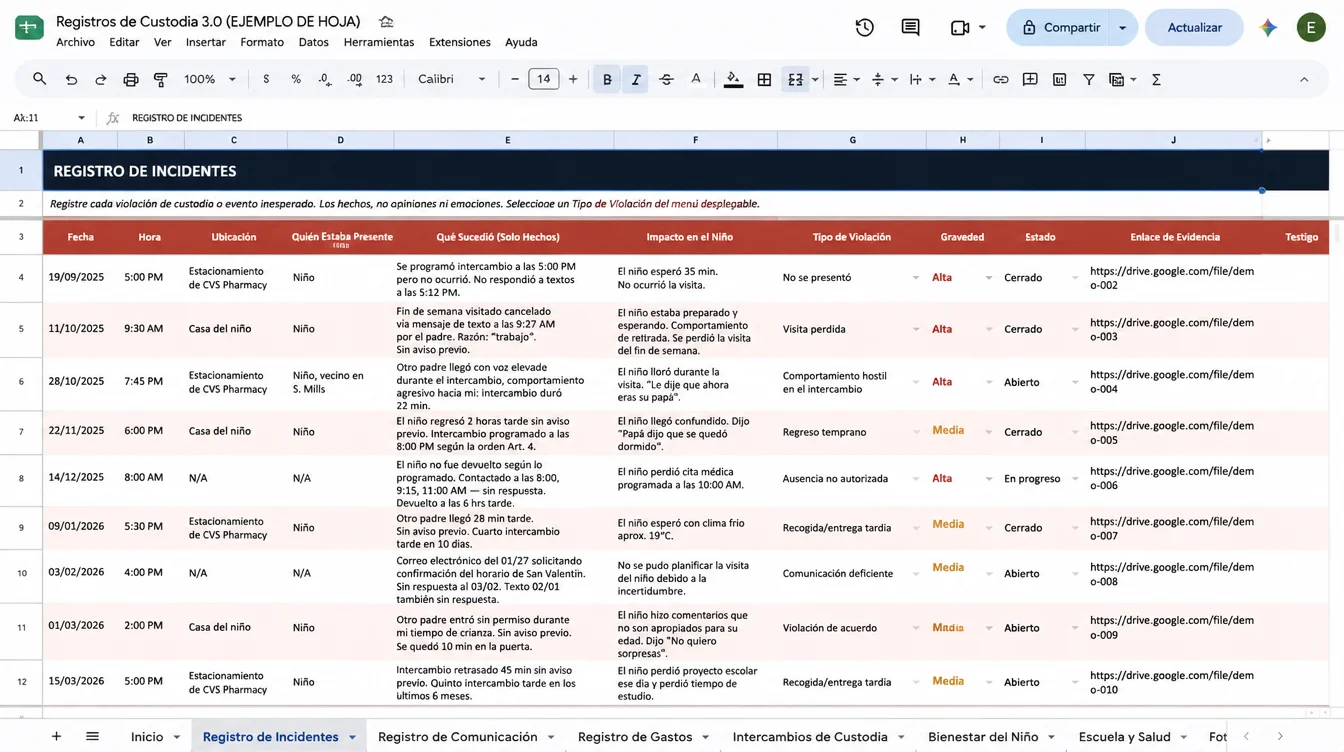Merge the selected cells
Image resolution: width=1344 pixels, height=752 pixels.
pos(796,79)
